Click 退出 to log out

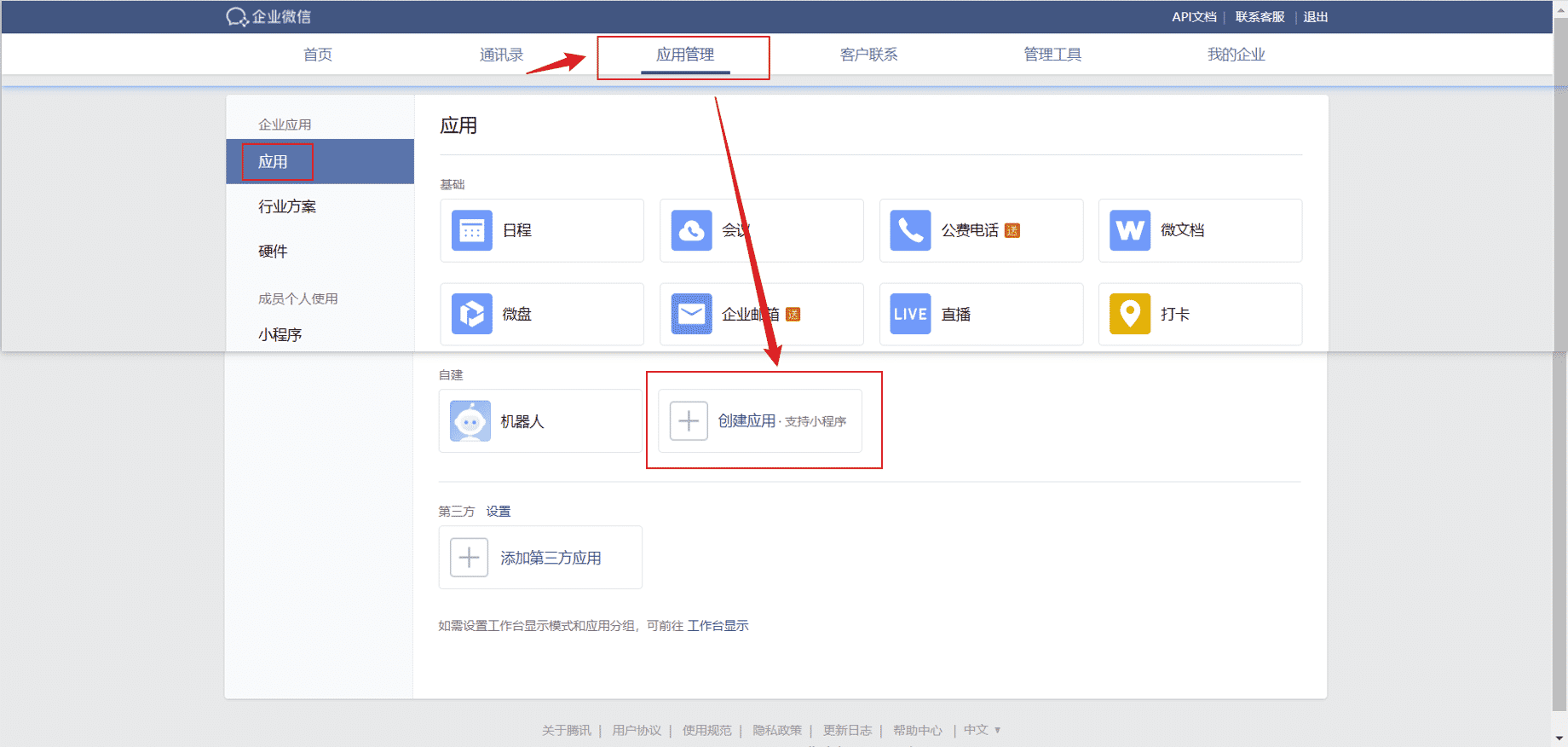point(1316,17)
